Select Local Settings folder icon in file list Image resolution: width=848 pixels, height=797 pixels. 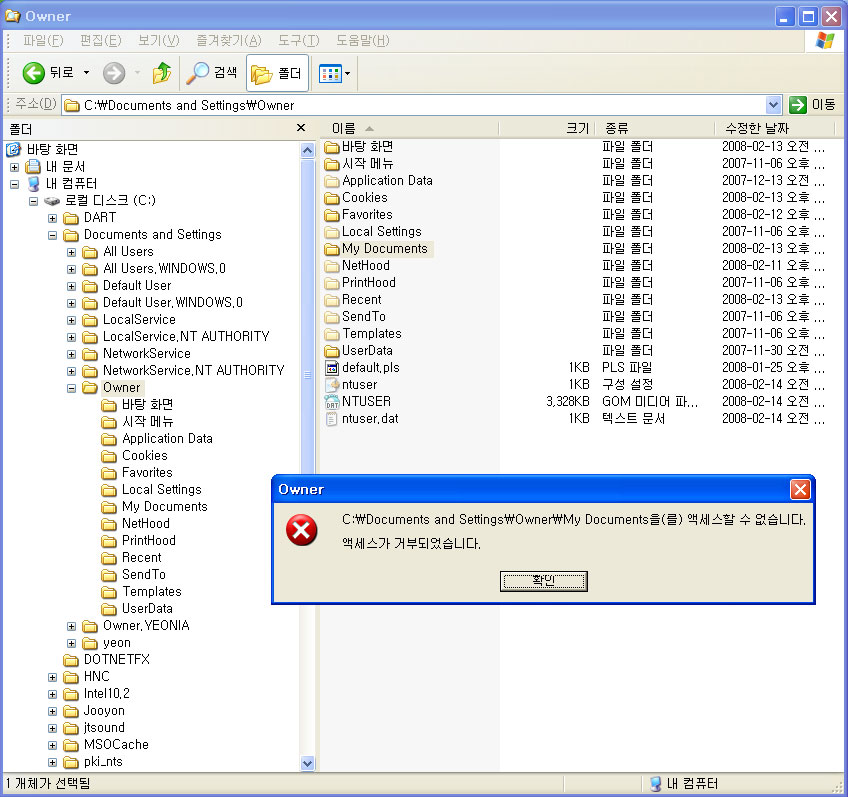click(332, 232)
